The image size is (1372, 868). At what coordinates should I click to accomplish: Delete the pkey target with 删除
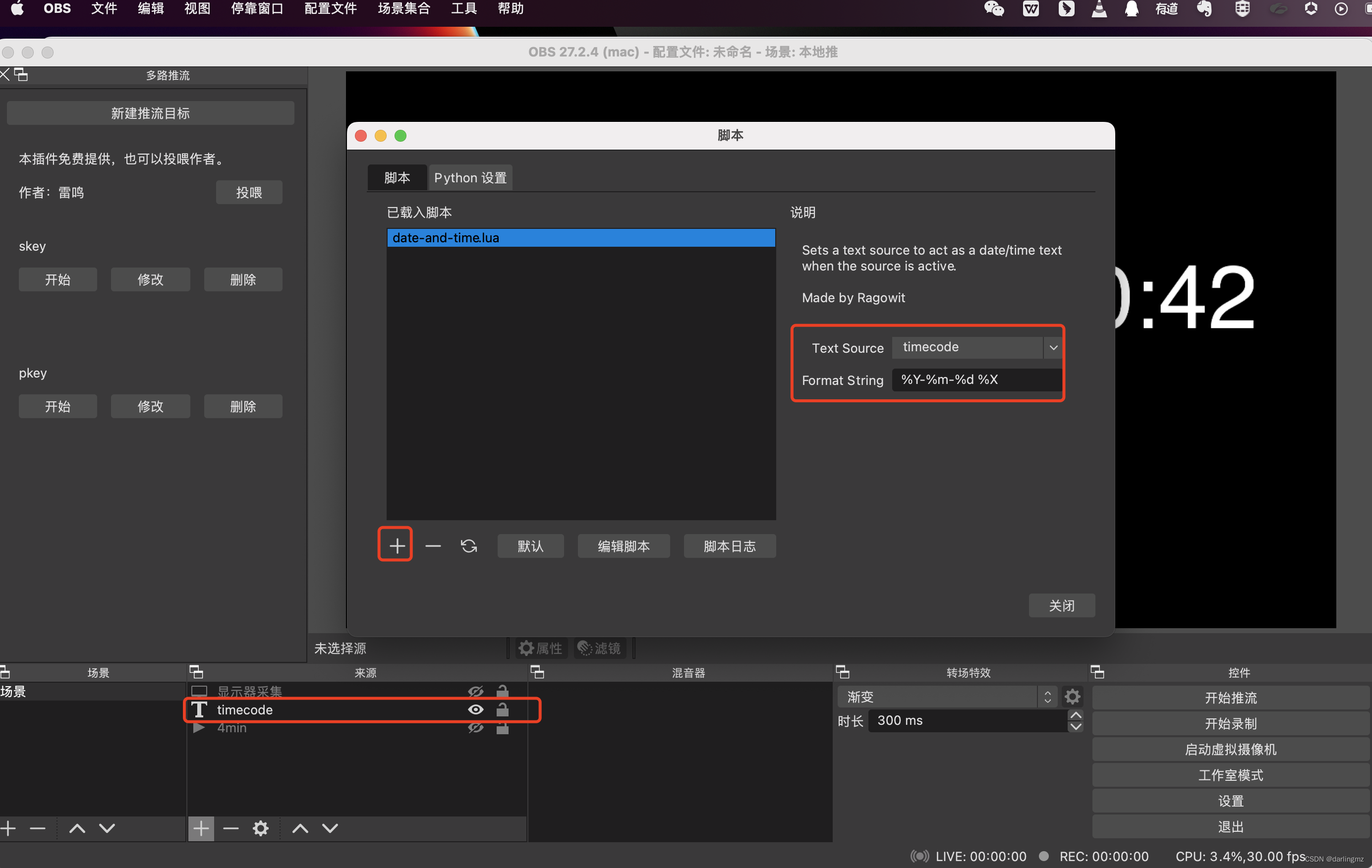[x=243, y=406]
